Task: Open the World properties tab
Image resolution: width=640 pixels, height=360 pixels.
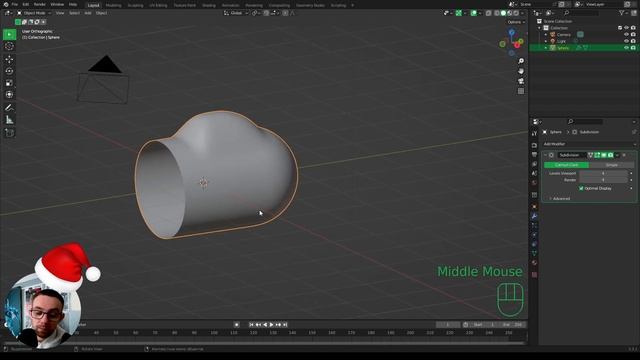Action: (534, 183)
